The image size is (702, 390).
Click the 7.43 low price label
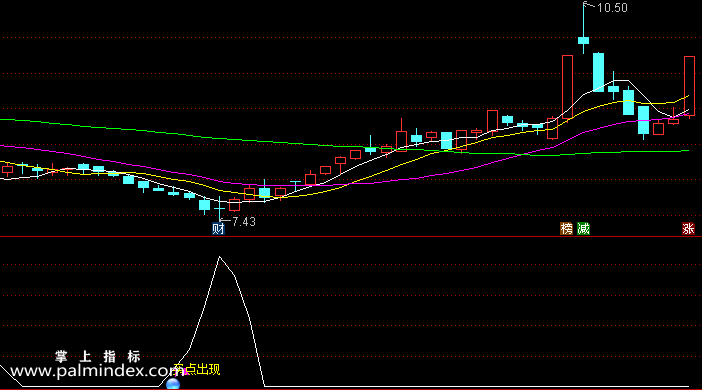click(244, 222)
